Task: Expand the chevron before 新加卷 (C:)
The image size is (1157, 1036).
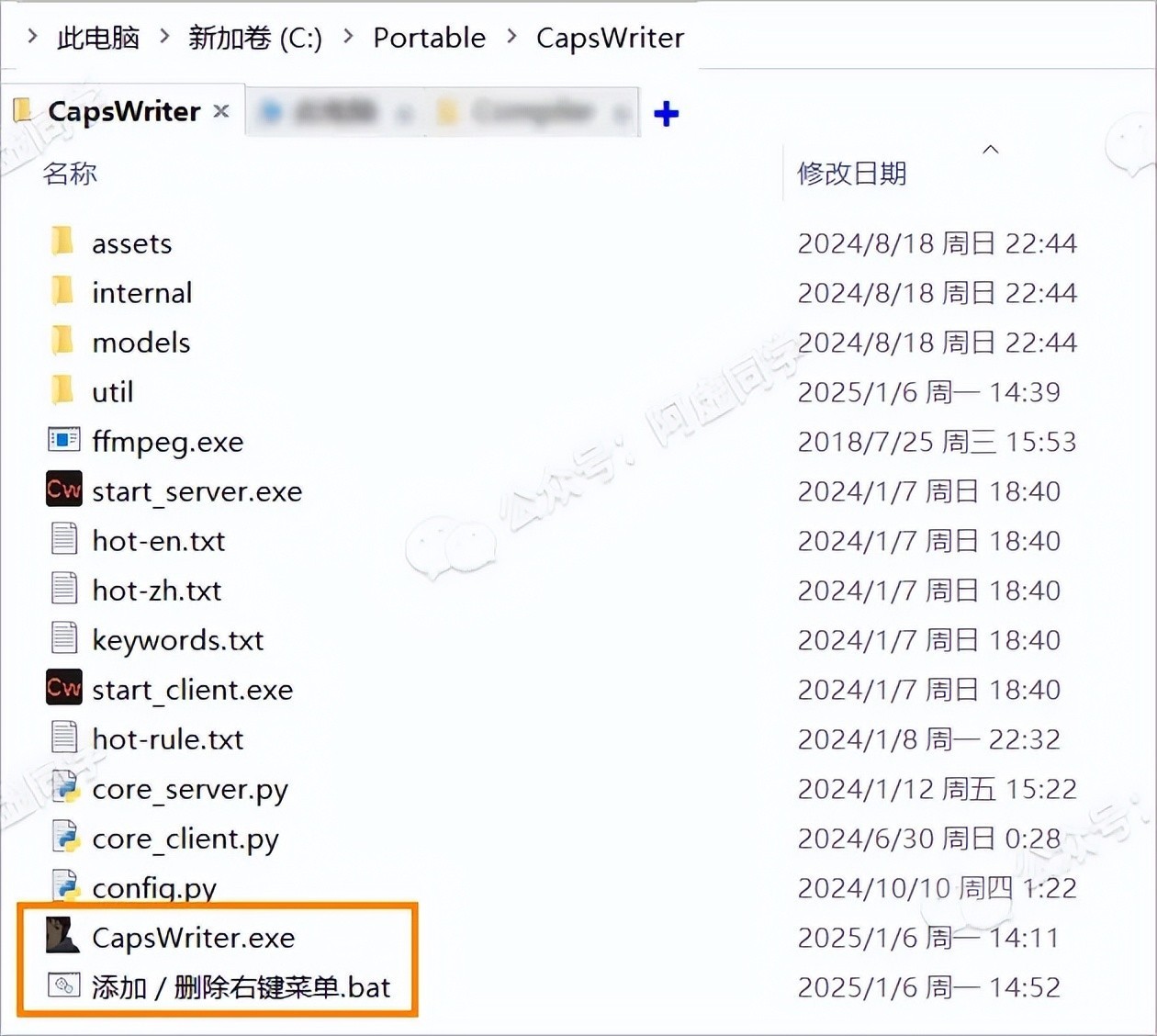Action: [164, 37]
